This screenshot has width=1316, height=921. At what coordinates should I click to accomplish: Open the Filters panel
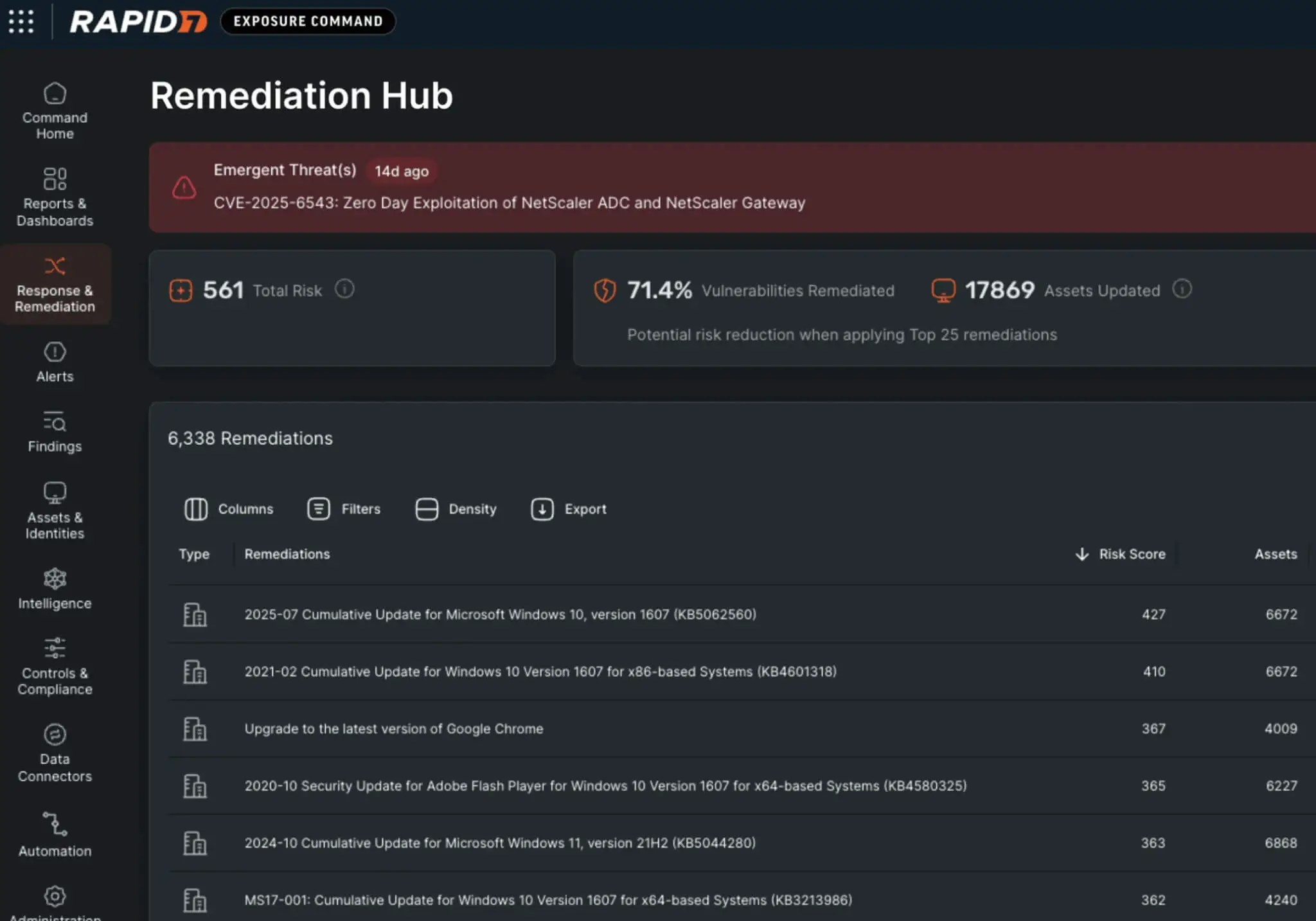tap(344, 509)
